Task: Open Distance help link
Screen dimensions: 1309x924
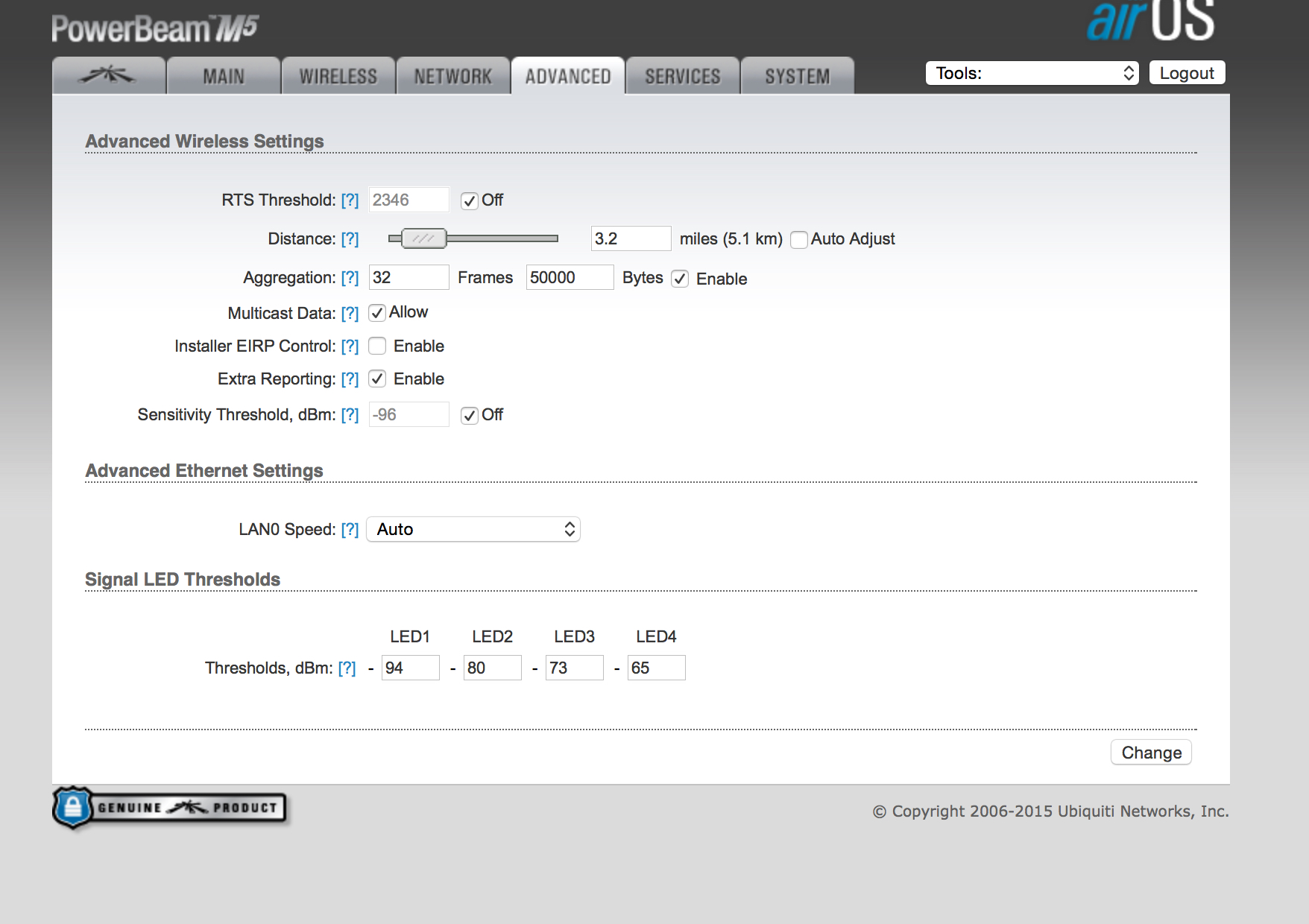Action: tap(350, 238)
